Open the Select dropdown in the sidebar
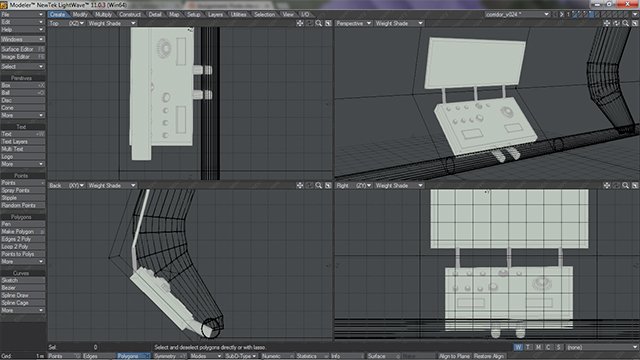This screenshot has width=640, height=360. pos(22,67)
